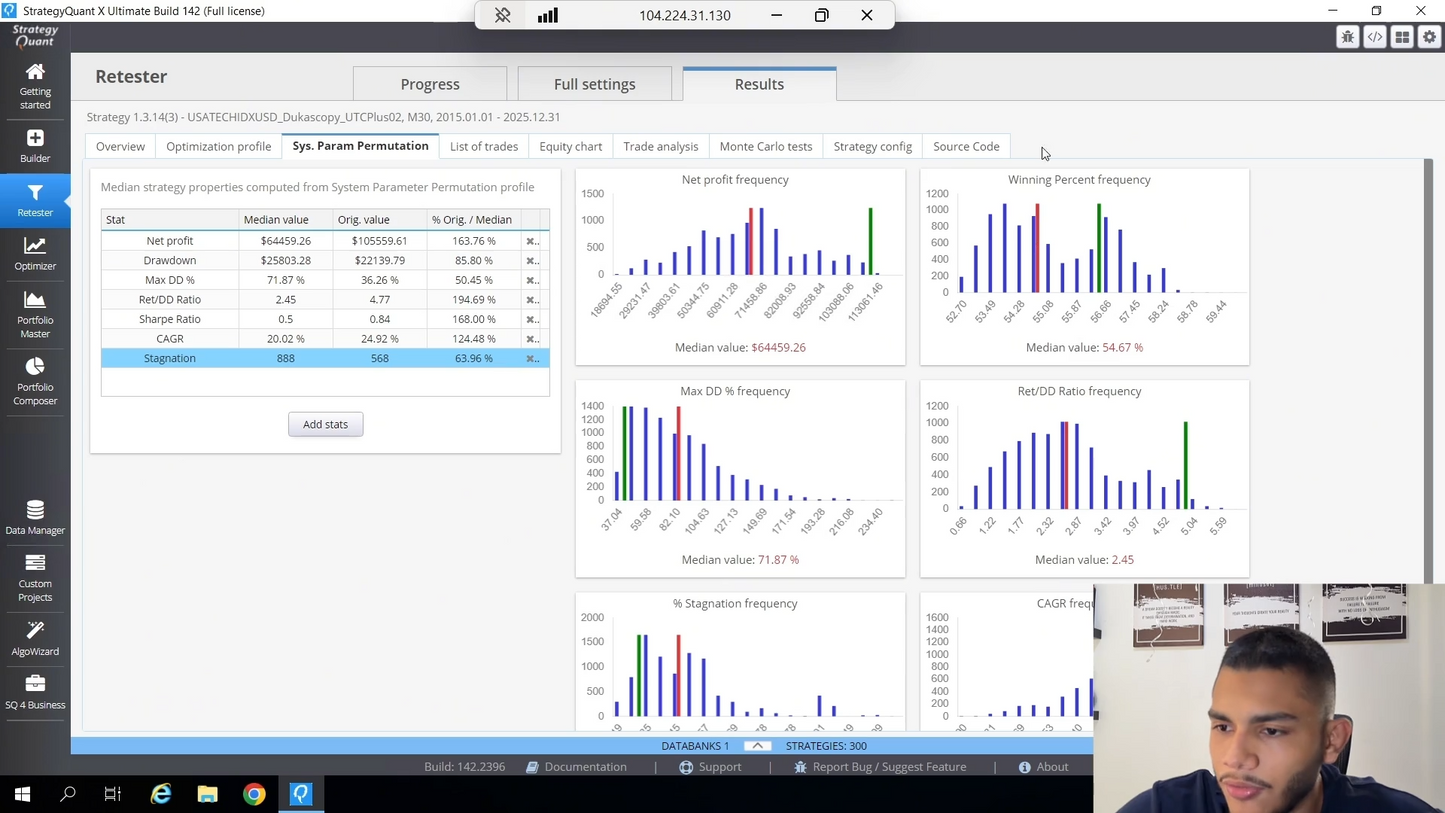Viewport: 1445px width, 813px height.
Task: Click the bug report icon top-right
Action: [x=1348, y=37]
